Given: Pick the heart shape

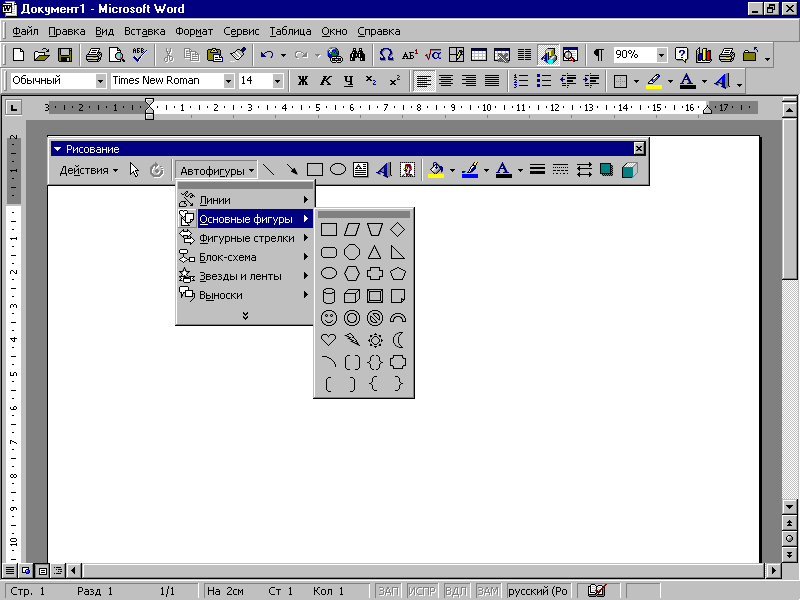Looking at the screenshot, I should (x=329, y=340).
